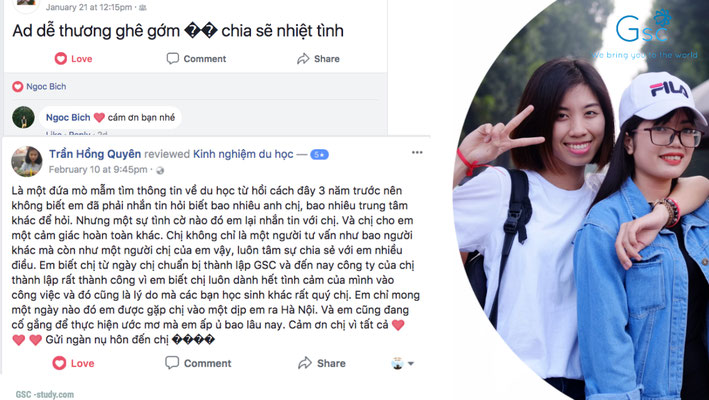The image size is (709, 400).
Task: Expand the profile selector dropdown beside Share
Action: click(x=402, y=363)
